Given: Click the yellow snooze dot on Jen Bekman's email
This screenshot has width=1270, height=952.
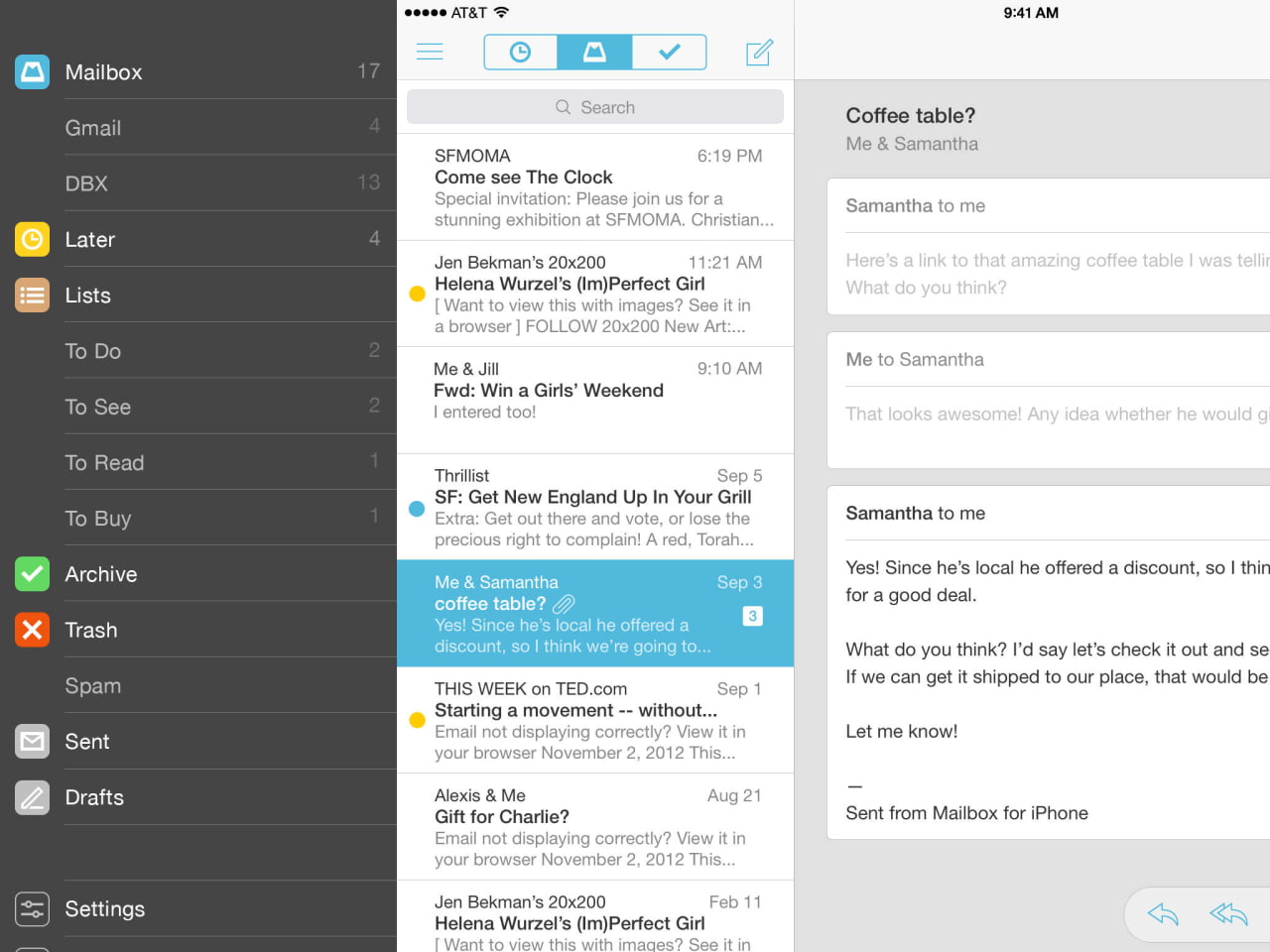Looking at the screenshot, I should point(417,294).
